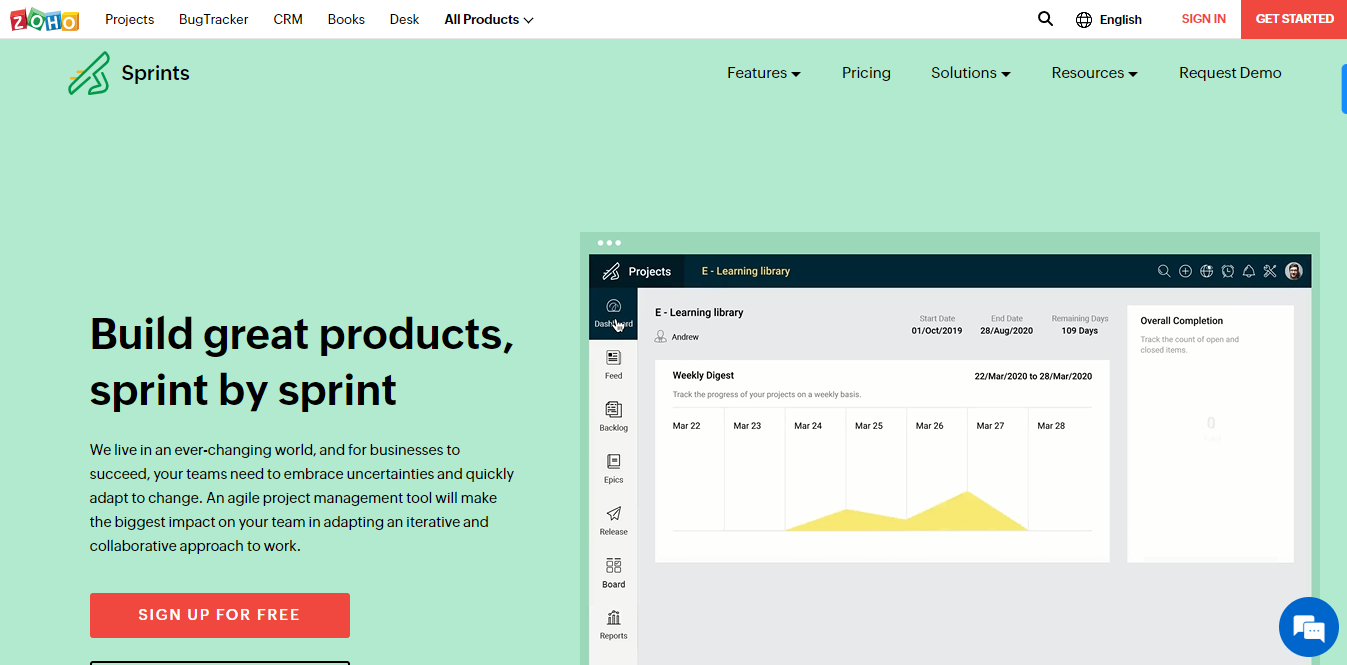This screenshot has height=665, width=1347.
Task: Click the notification bell icon
Action: (x=1249, y=271)
